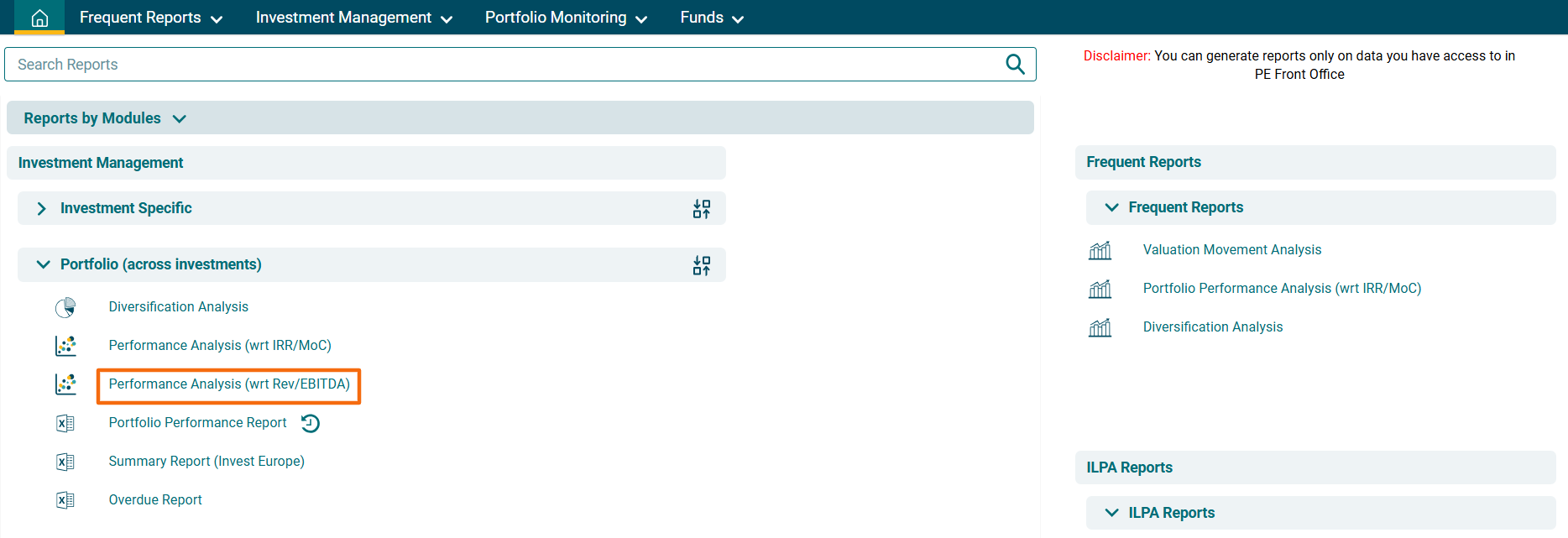
Task: Click bar chart icon beside Valuation Movement Analysis
Action: [x=1100, y=250]
